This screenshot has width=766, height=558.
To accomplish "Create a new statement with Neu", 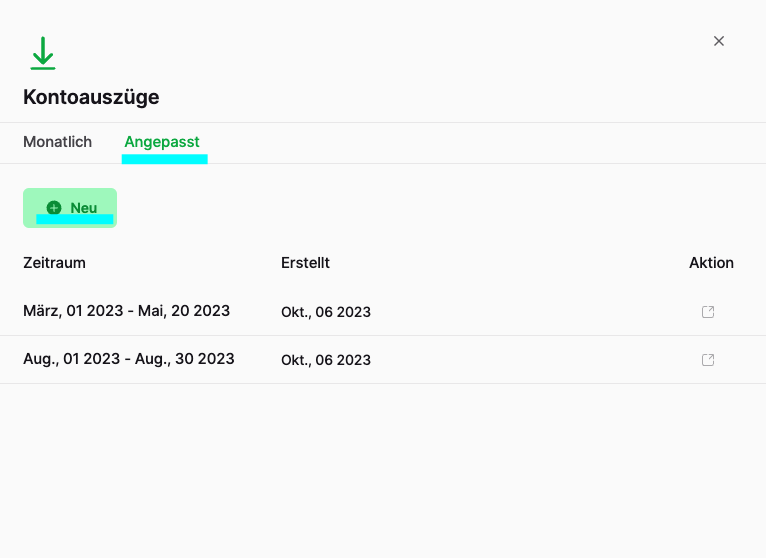I will [70, 208].
